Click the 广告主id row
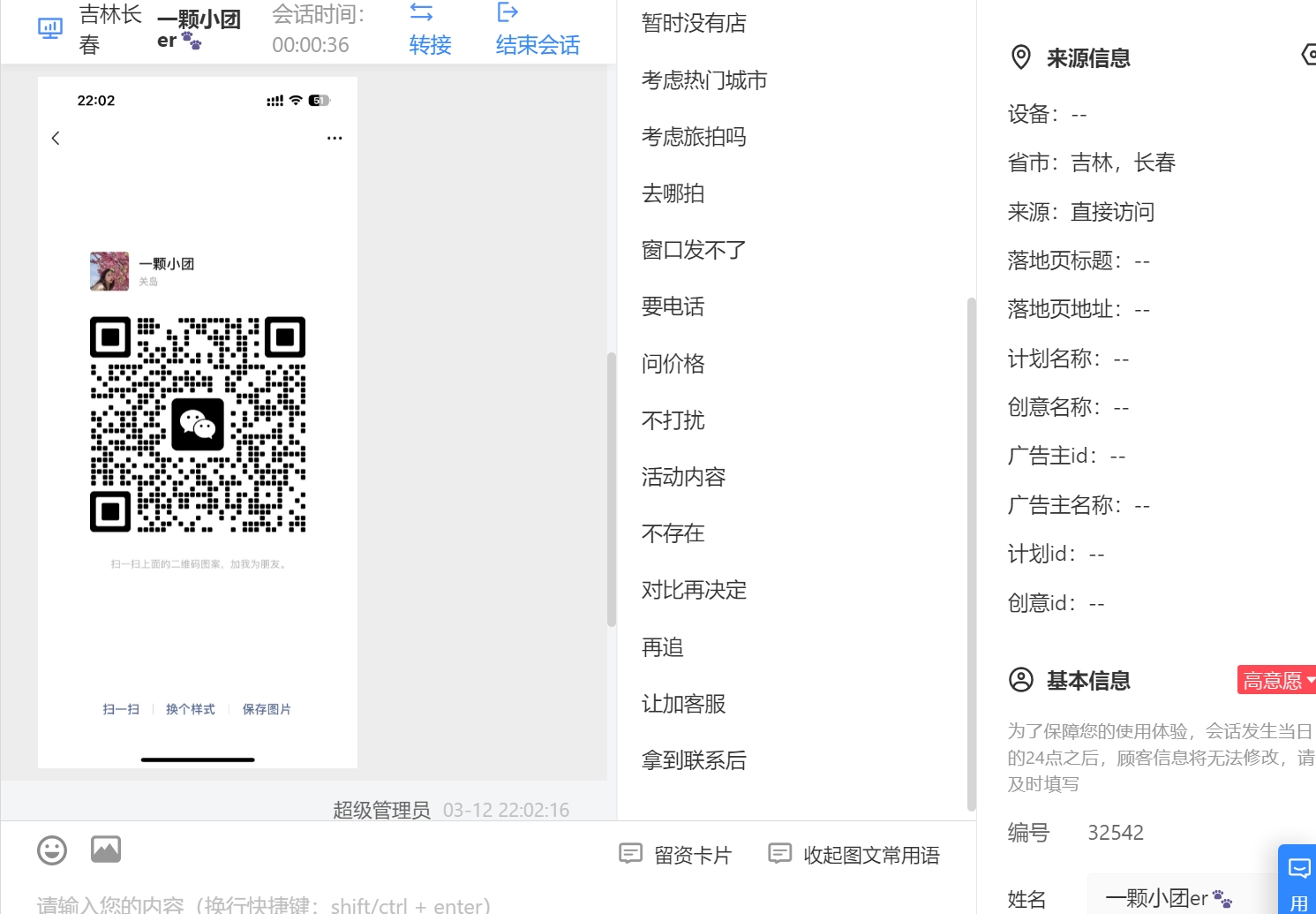Viewport: 1316px width, 914px height. pos(1066,456)
